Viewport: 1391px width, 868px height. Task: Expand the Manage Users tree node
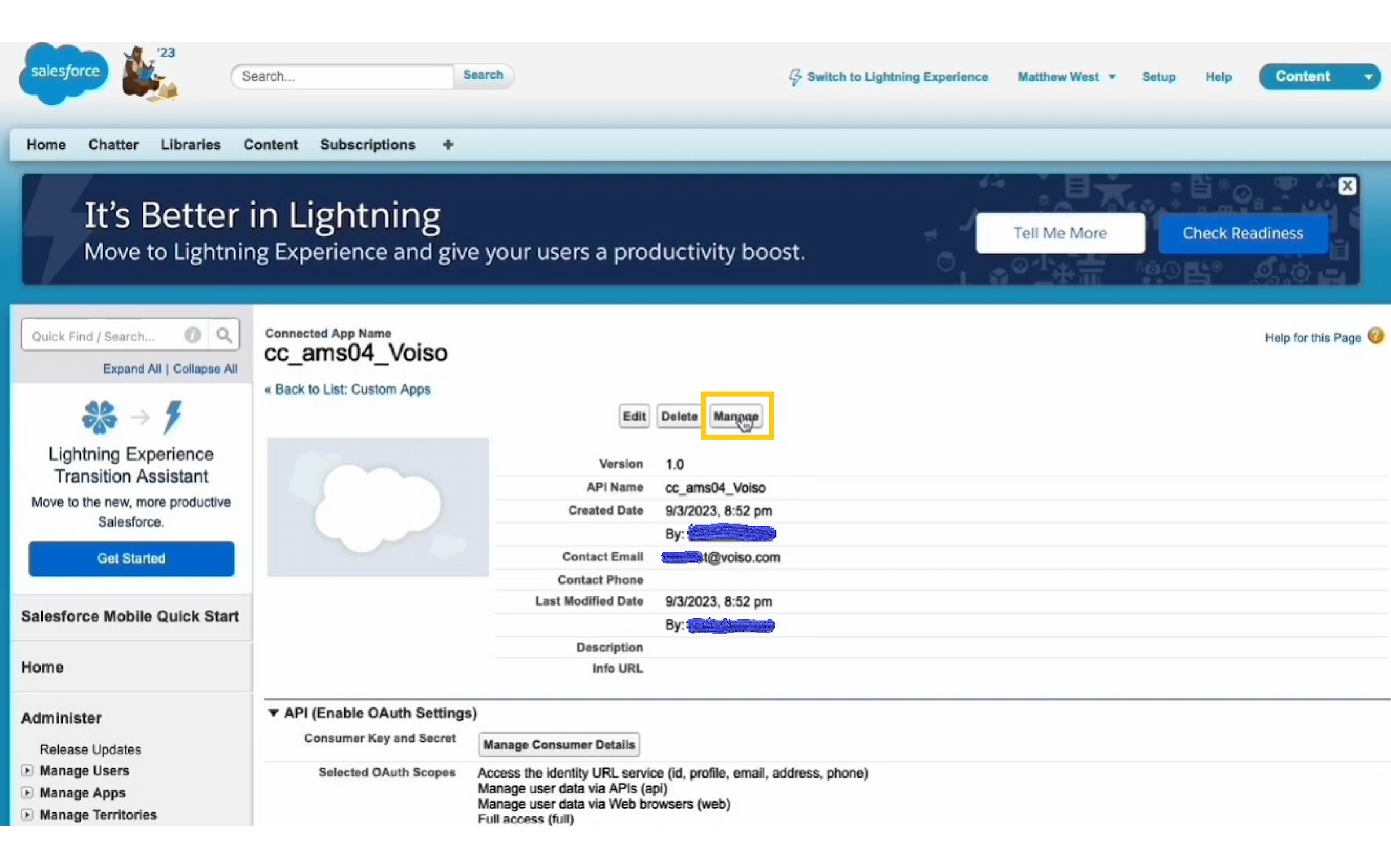[27, 771]
